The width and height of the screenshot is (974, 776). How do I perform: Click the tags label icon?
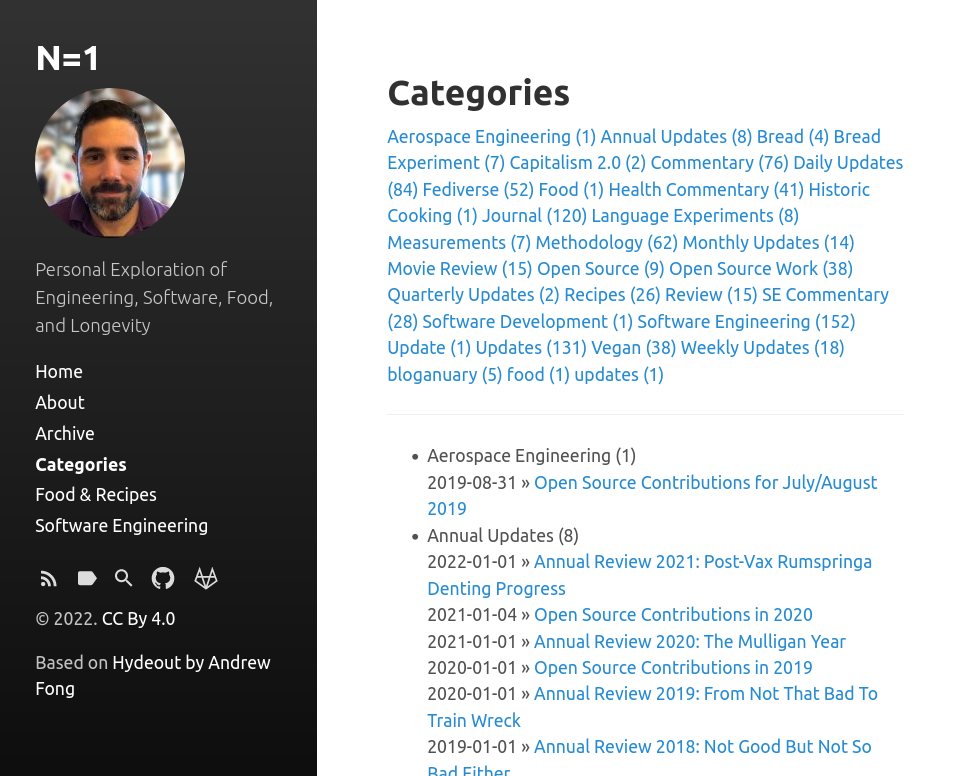pos(87,579)
